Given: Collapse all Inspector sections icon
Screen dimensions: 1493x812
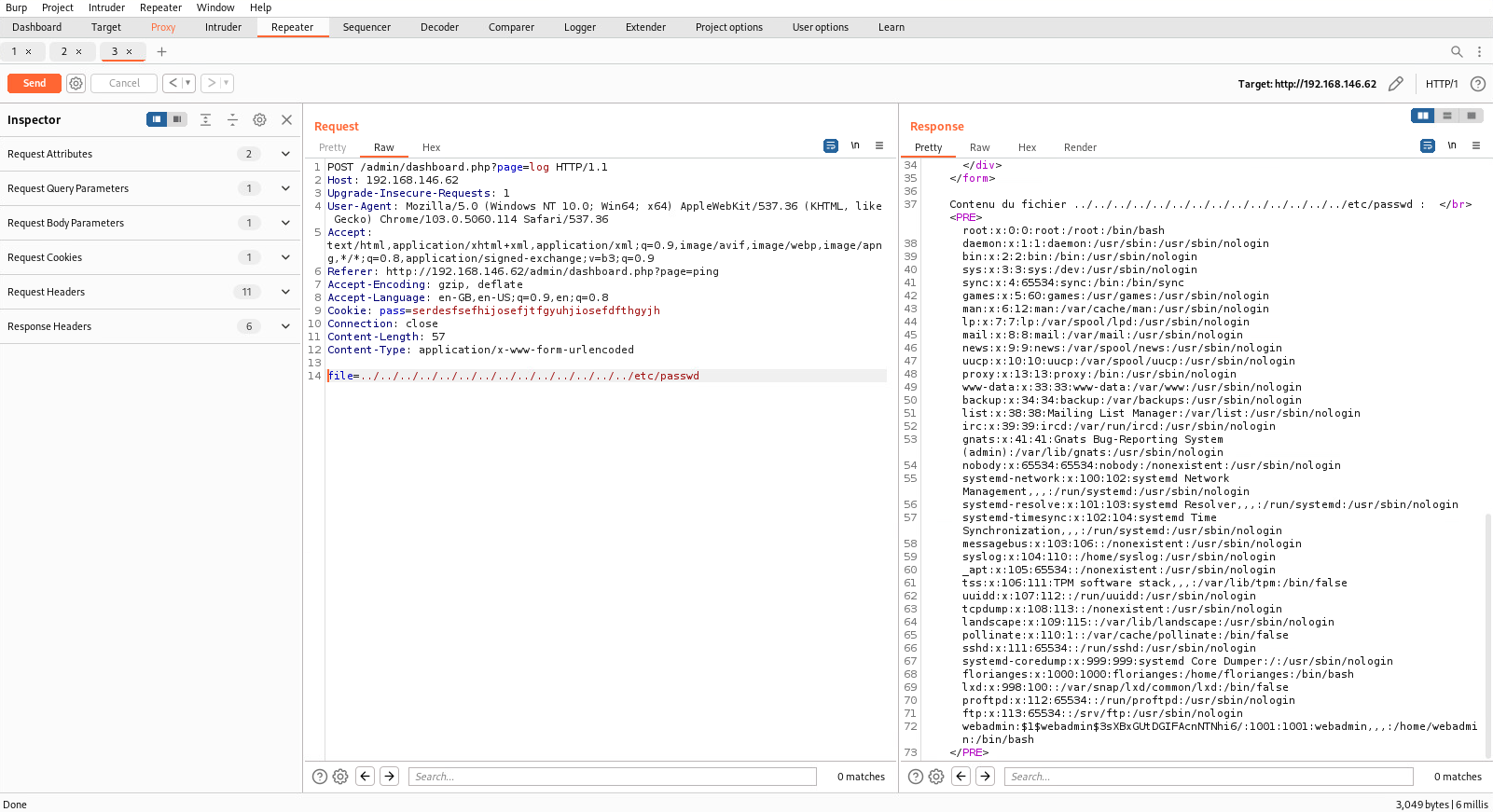Looking at the screenshot, I should pos(233,119).
